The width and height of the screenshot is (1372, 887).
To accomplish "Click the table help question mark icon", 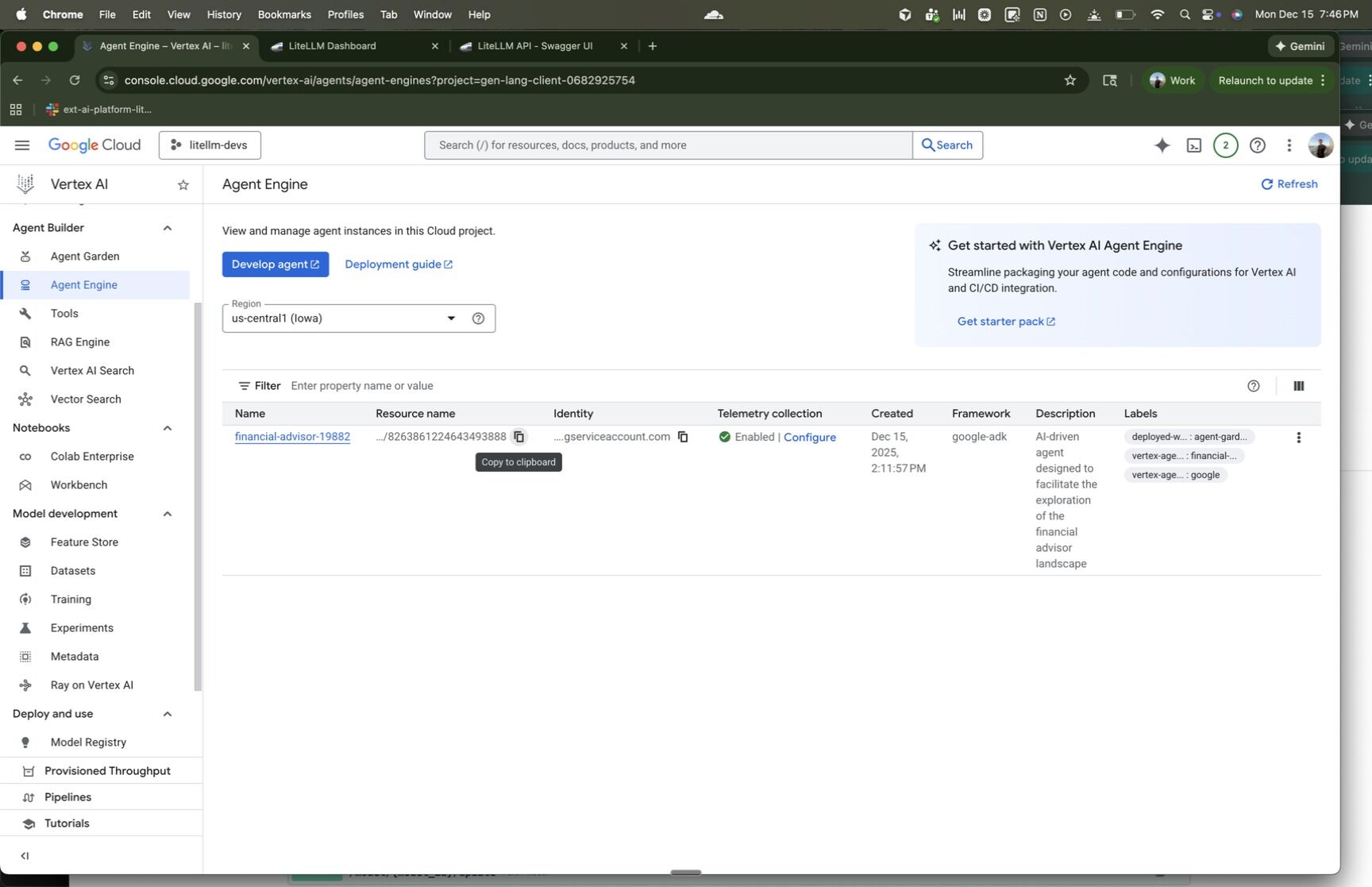I will pos(1254,386).
